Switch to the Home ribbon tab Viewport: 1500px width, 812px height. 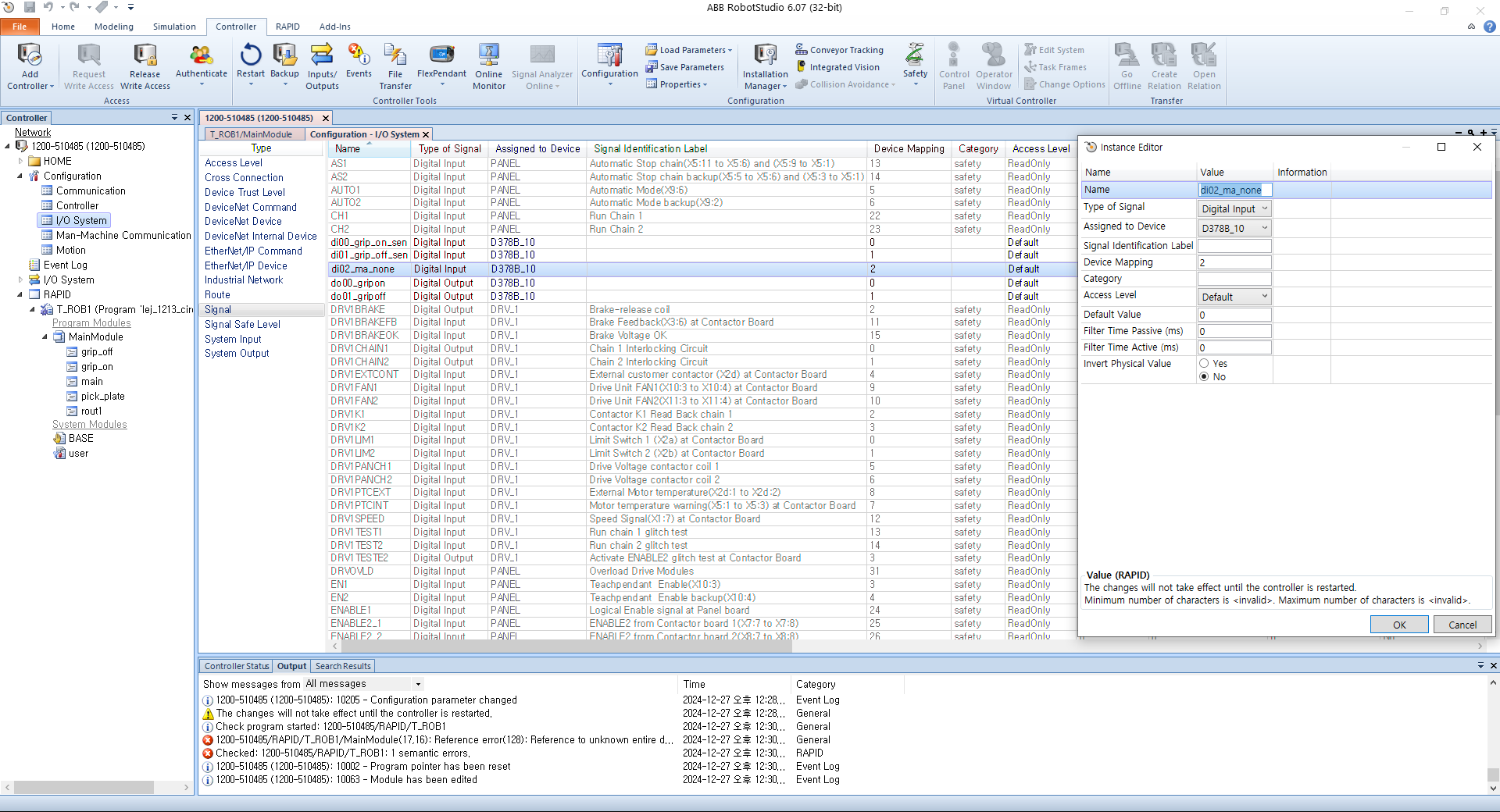click(x=63, y=27)
